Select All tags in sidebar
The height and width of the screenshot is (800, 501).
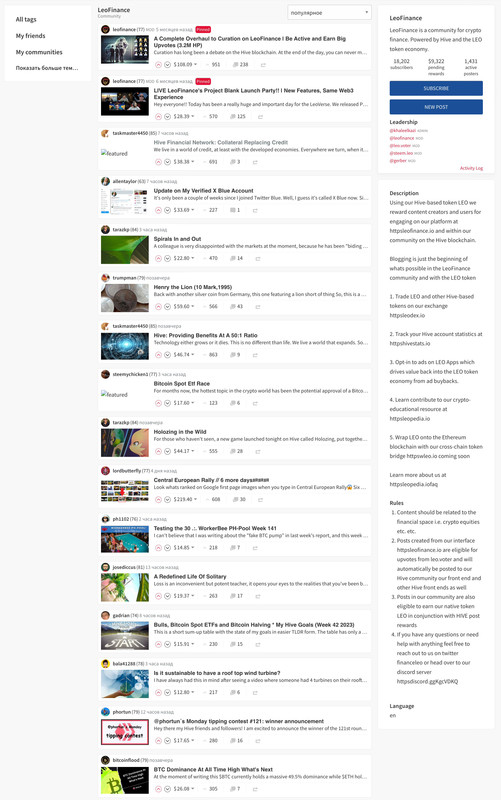click(26, 19)
